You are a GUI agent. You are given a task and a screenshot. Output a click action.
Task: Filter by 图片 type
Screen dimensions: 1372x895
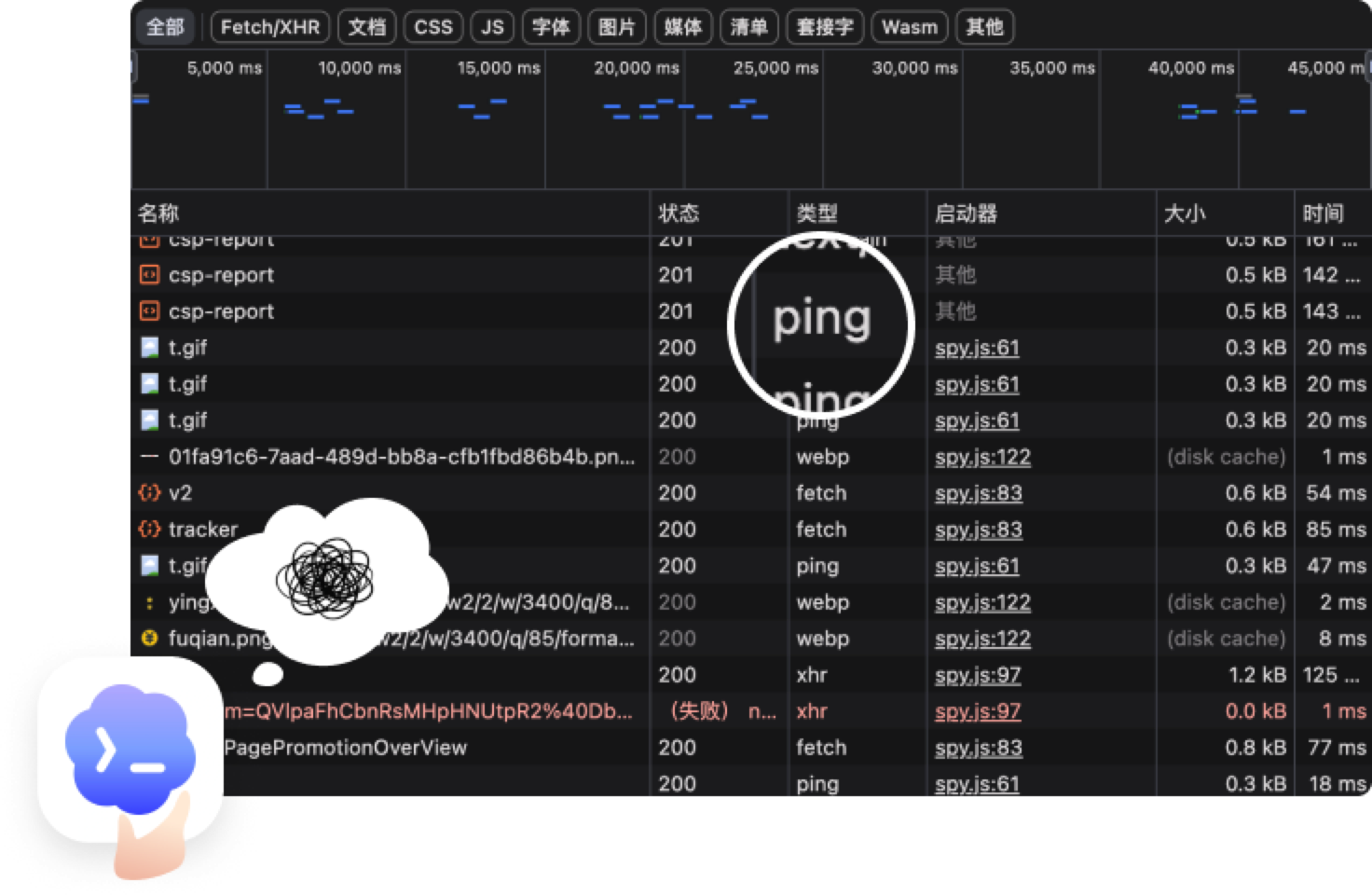[617, 27]
